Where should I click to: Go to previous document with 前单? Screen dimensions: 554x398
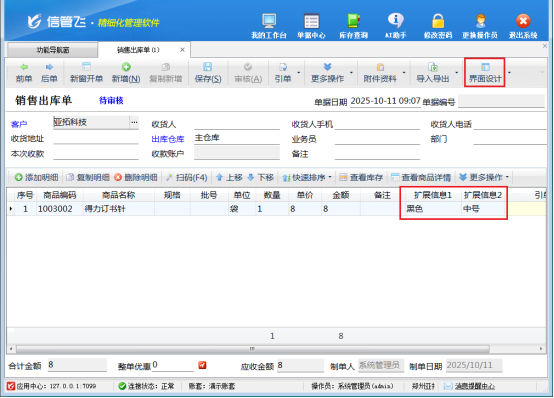pos(24,73)
